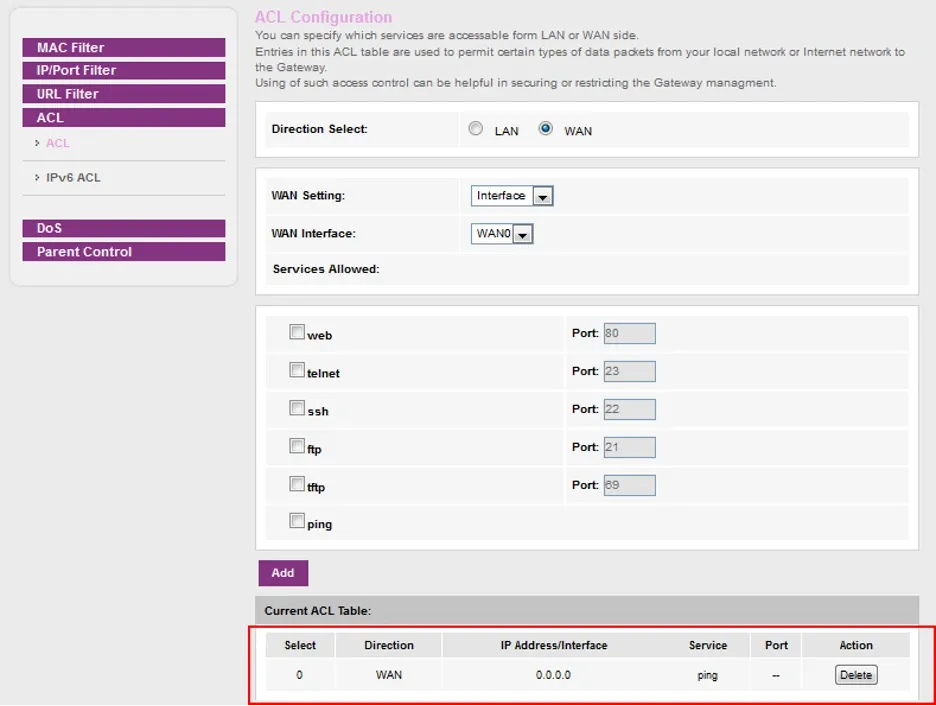936x706 pixels.
Task: Open the MAC Filter menu
Action: coord(123,48)
